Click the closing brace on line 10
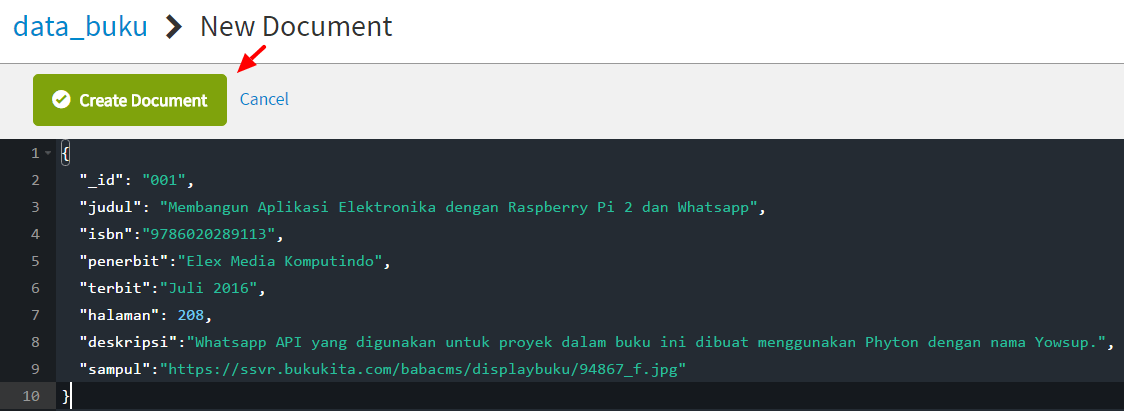Viewport: 1124px width, 411px height. (x=66, y=397)
